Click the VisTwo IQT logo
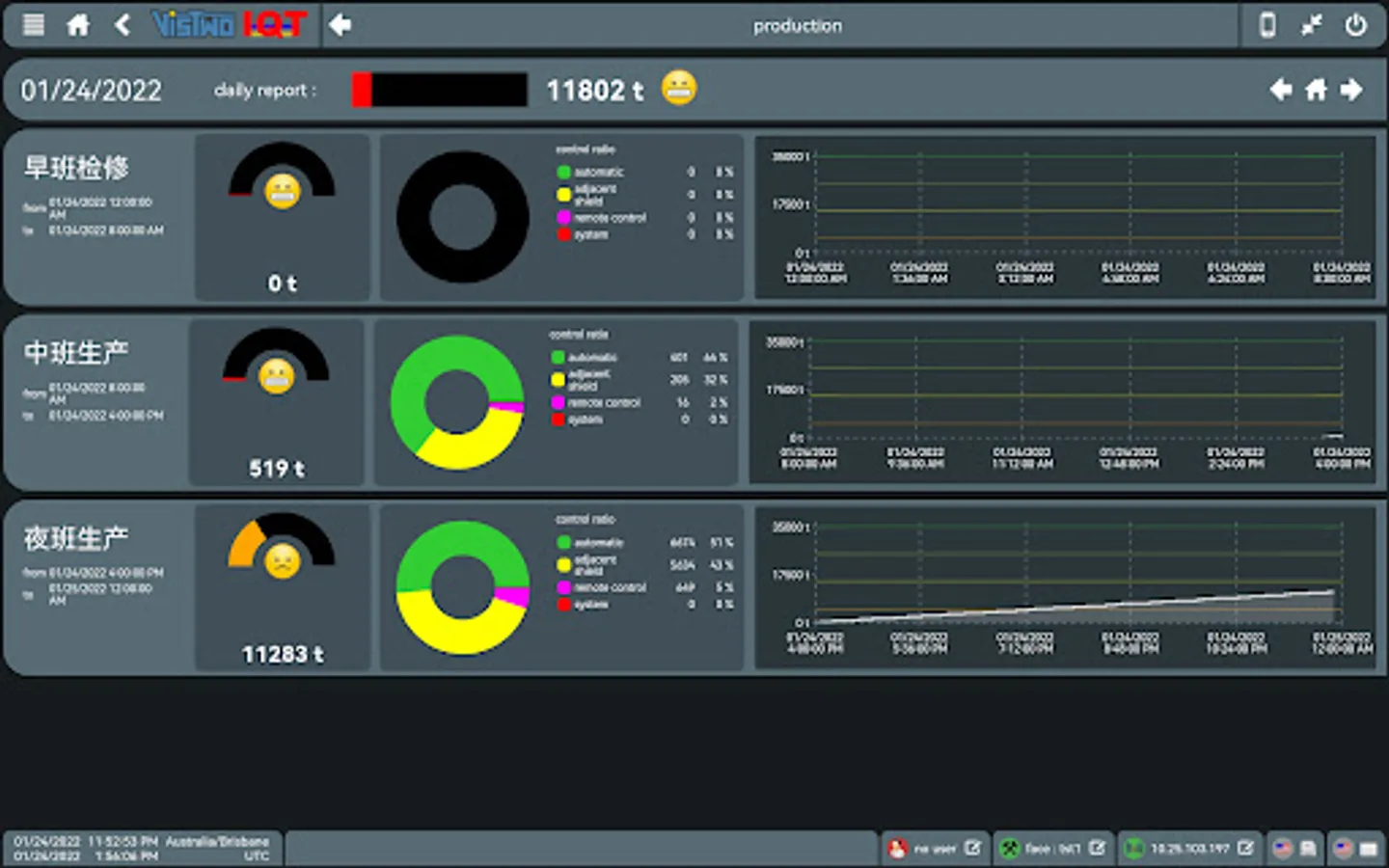Image resolution: width=1389 pixels, height=868 pixels. 230,25
